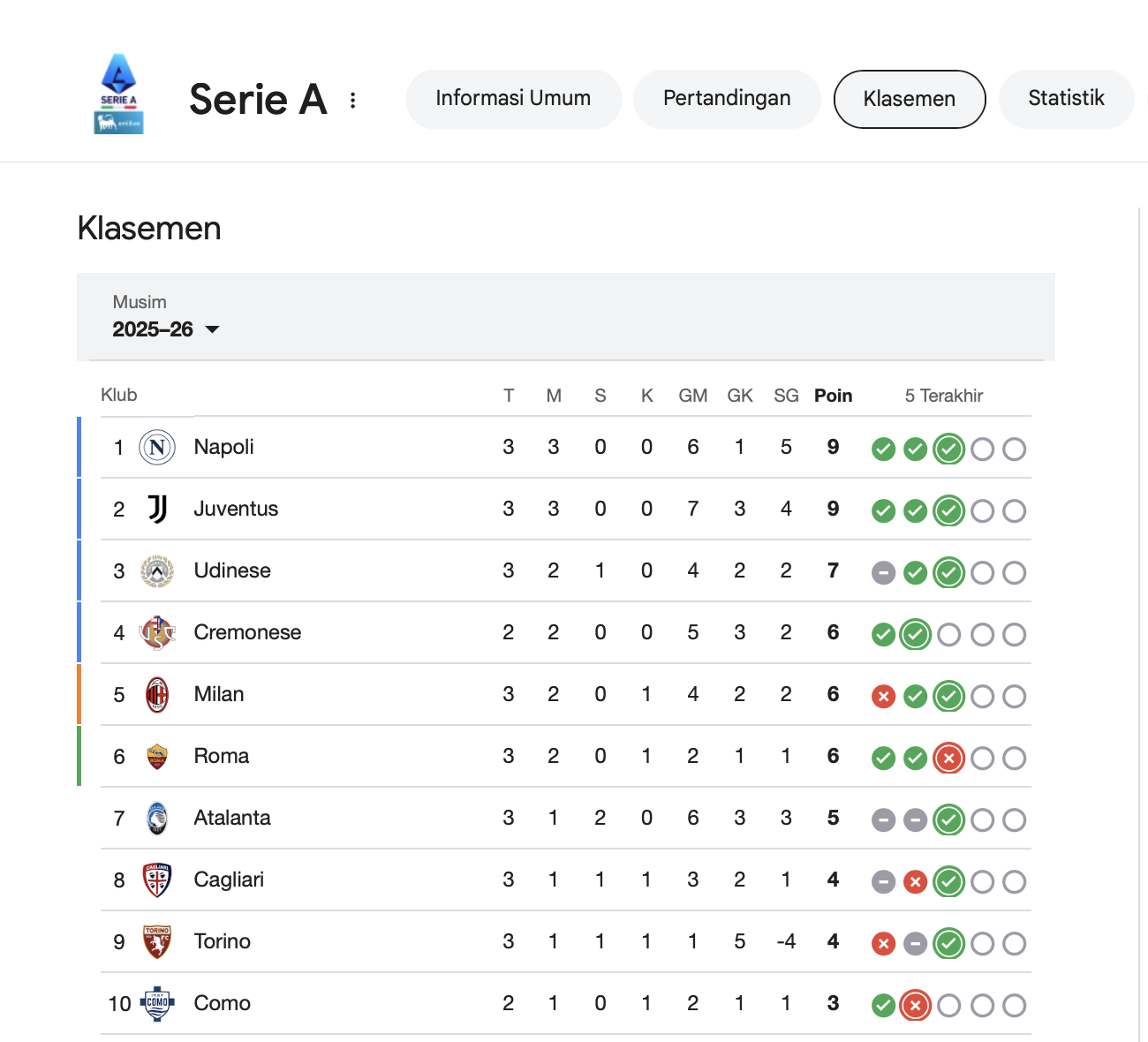Open the Roma team via its crest
Image resolution: width=1148 pixels, height=1042 pixels.
[x=157, y=757]
